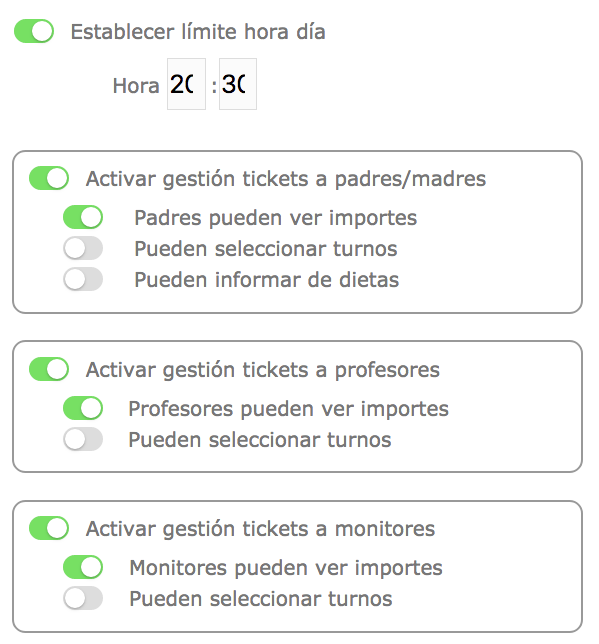Click Activar gestión tickets a padres/madres label
599x644 pixels.
coord(286,179)
